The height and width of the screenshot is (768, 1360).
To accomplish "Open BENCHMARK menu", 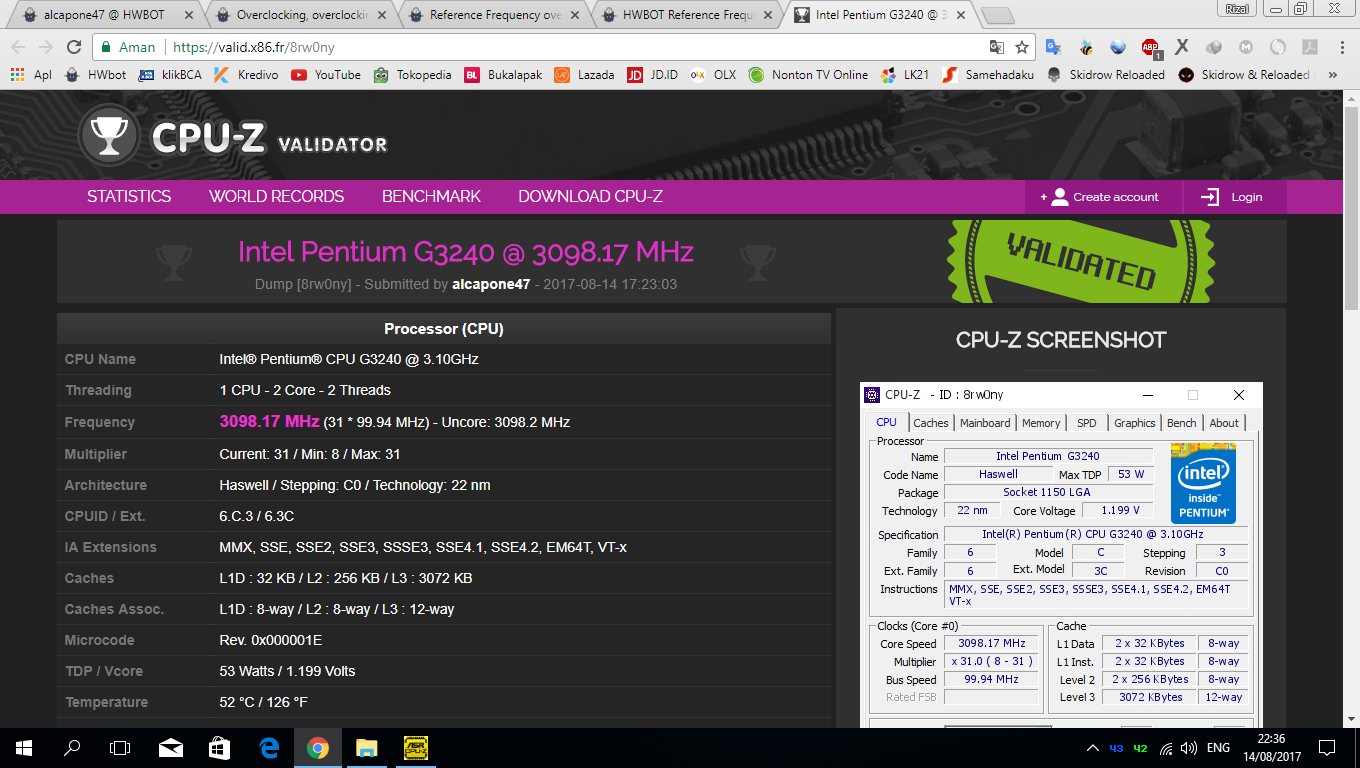I will click(x=431, y=197).
